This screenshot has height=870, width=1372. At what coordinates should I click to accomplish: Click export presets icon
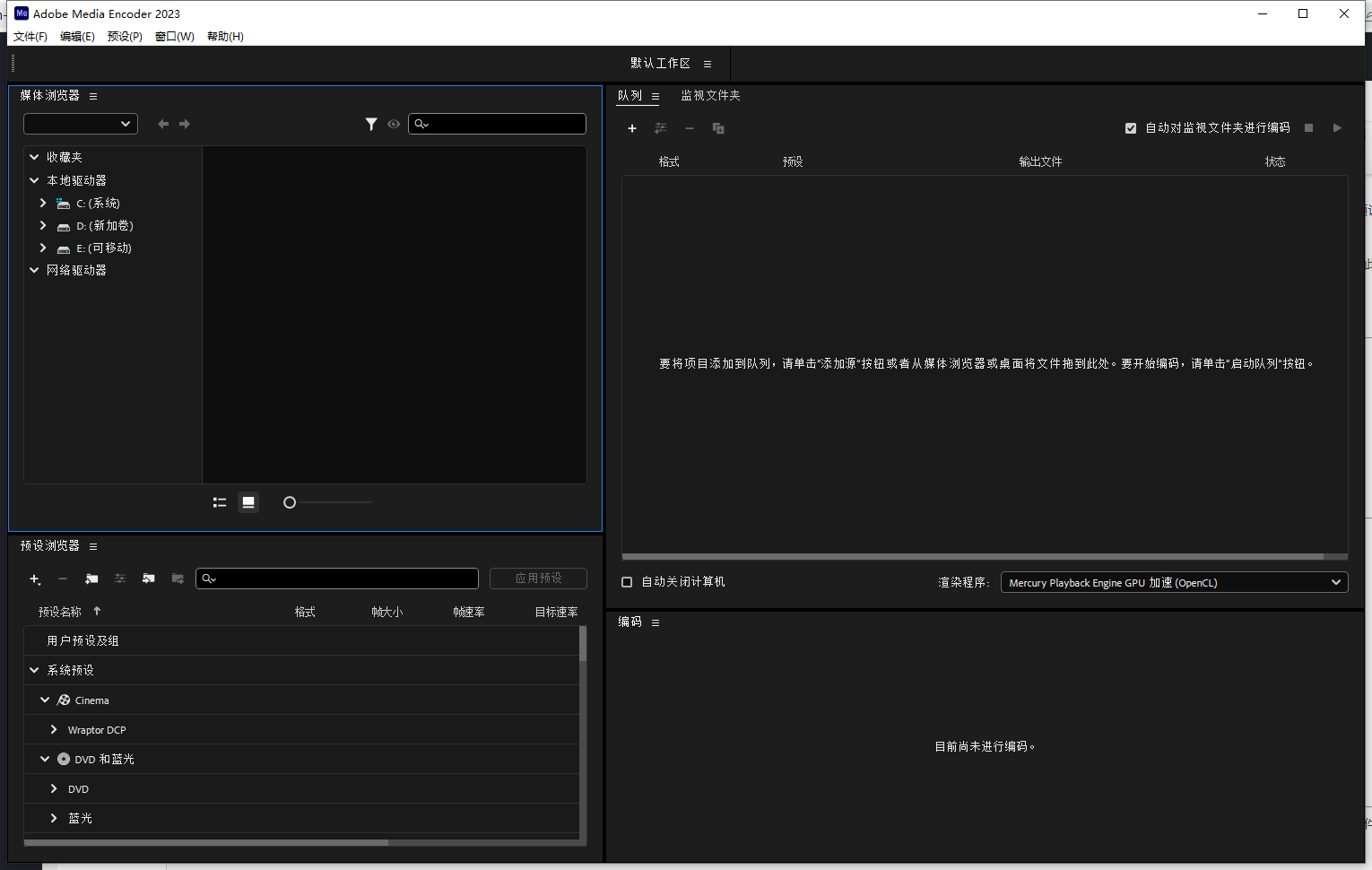click(178, 579)
